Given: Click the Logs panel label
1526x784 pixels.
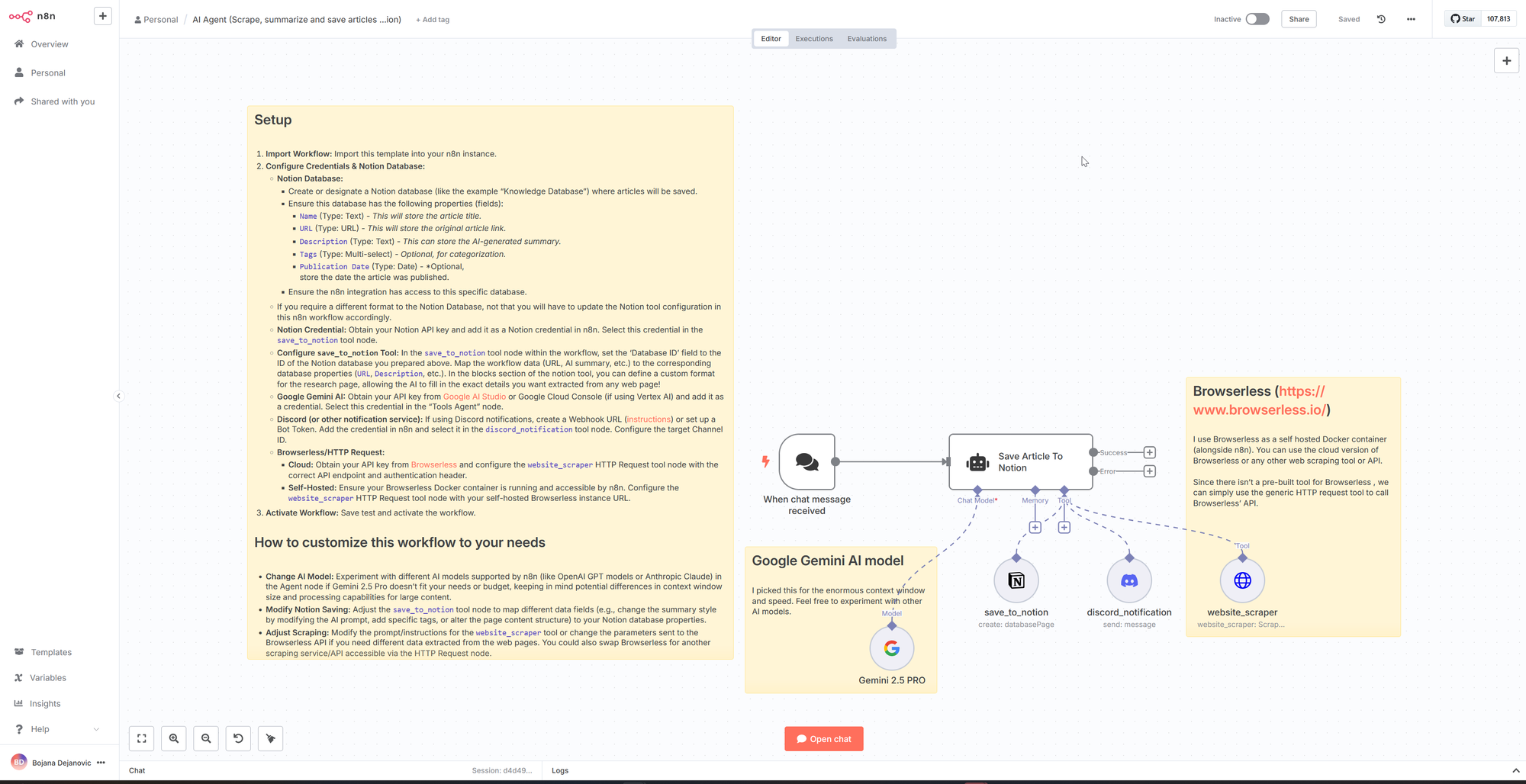Looking at the screenshot, I should [560, 770].
